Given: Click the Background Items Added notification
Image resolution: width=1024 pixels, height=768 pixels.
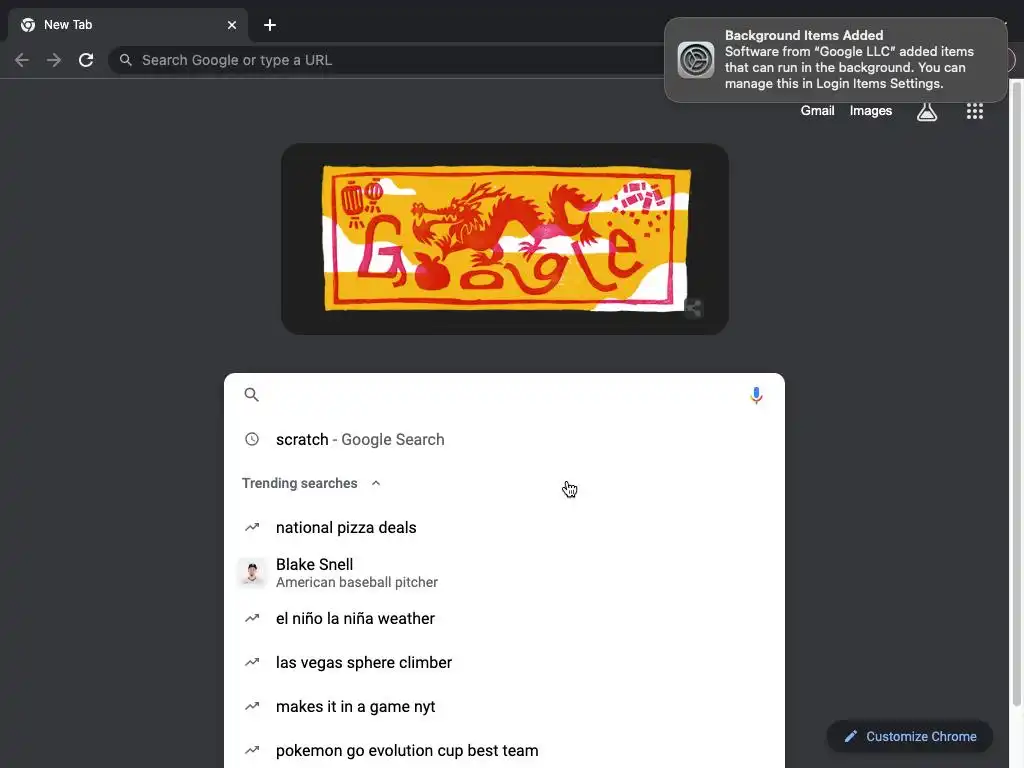Looking at the screenshot, I should (835, 60).
